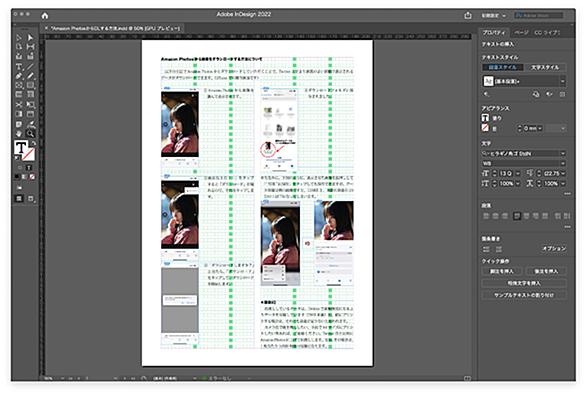The height and width of the screenshot is (394, 586).
Task: Select the Pen tool
Action: pos(19,76)
